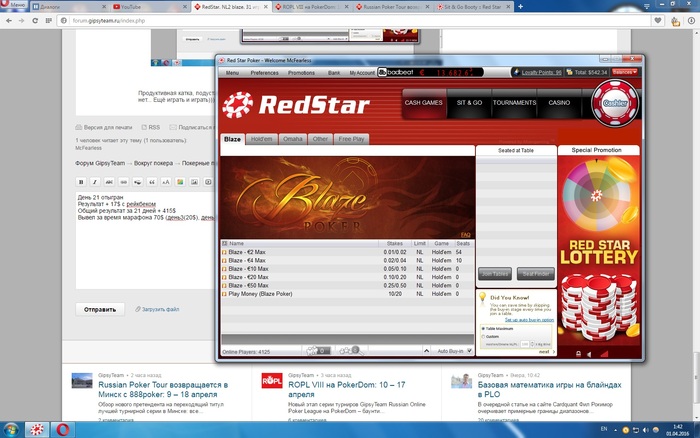
Task: Click the player search magnifier icon in lobby footer
Action: [350, 351]
